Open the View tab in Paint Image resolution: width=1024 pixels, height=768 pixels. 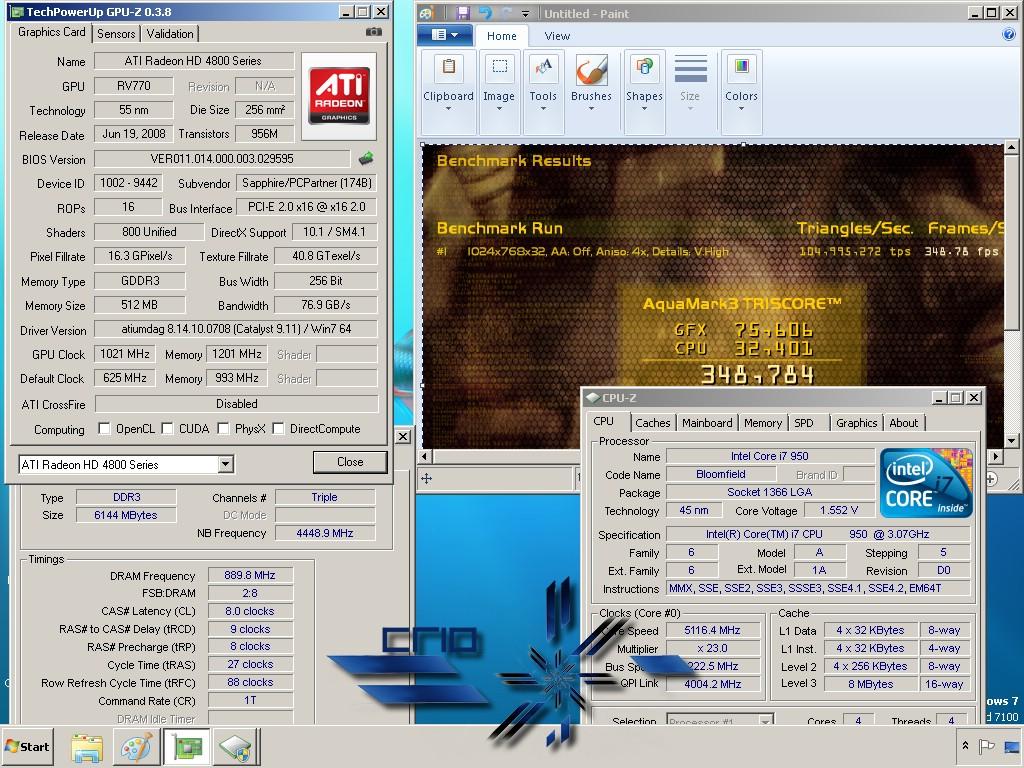click(557, 36)
